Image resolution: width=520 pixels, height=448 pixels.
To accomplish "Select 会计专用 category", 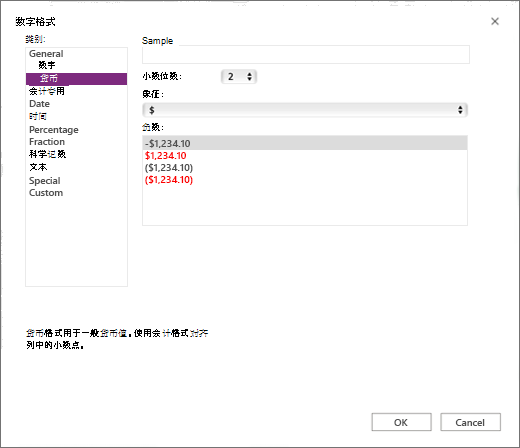I will [47, 91].
